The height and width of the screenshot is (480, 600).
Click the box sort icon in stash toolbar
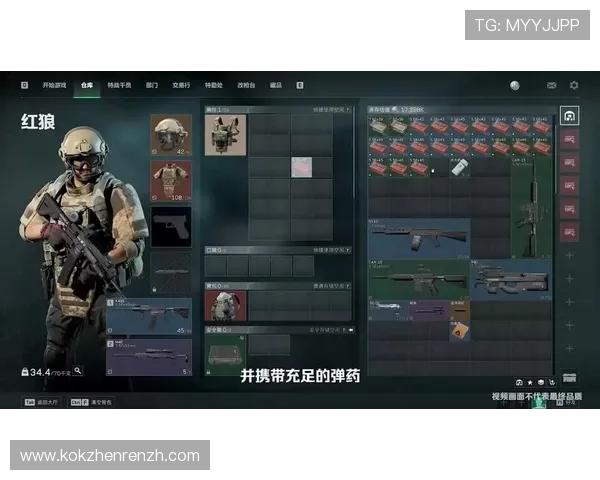pos(541,382)
